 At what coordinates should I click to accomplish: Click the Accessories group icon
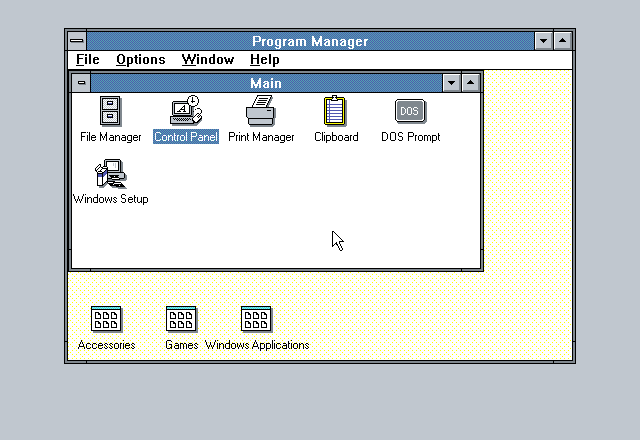tap(106, 319)
